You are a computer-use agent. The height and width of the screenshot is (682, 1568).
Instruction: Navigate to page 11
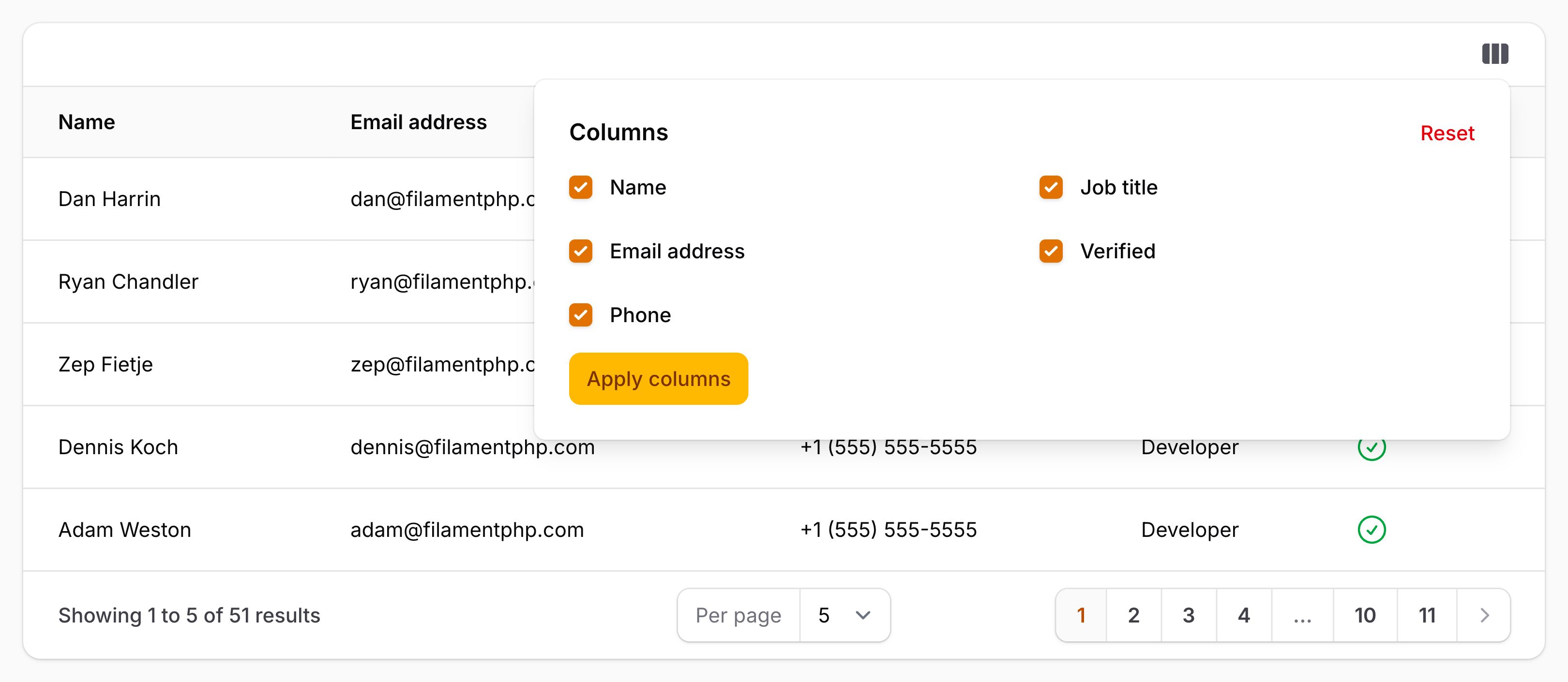(x=1427, y=615)
